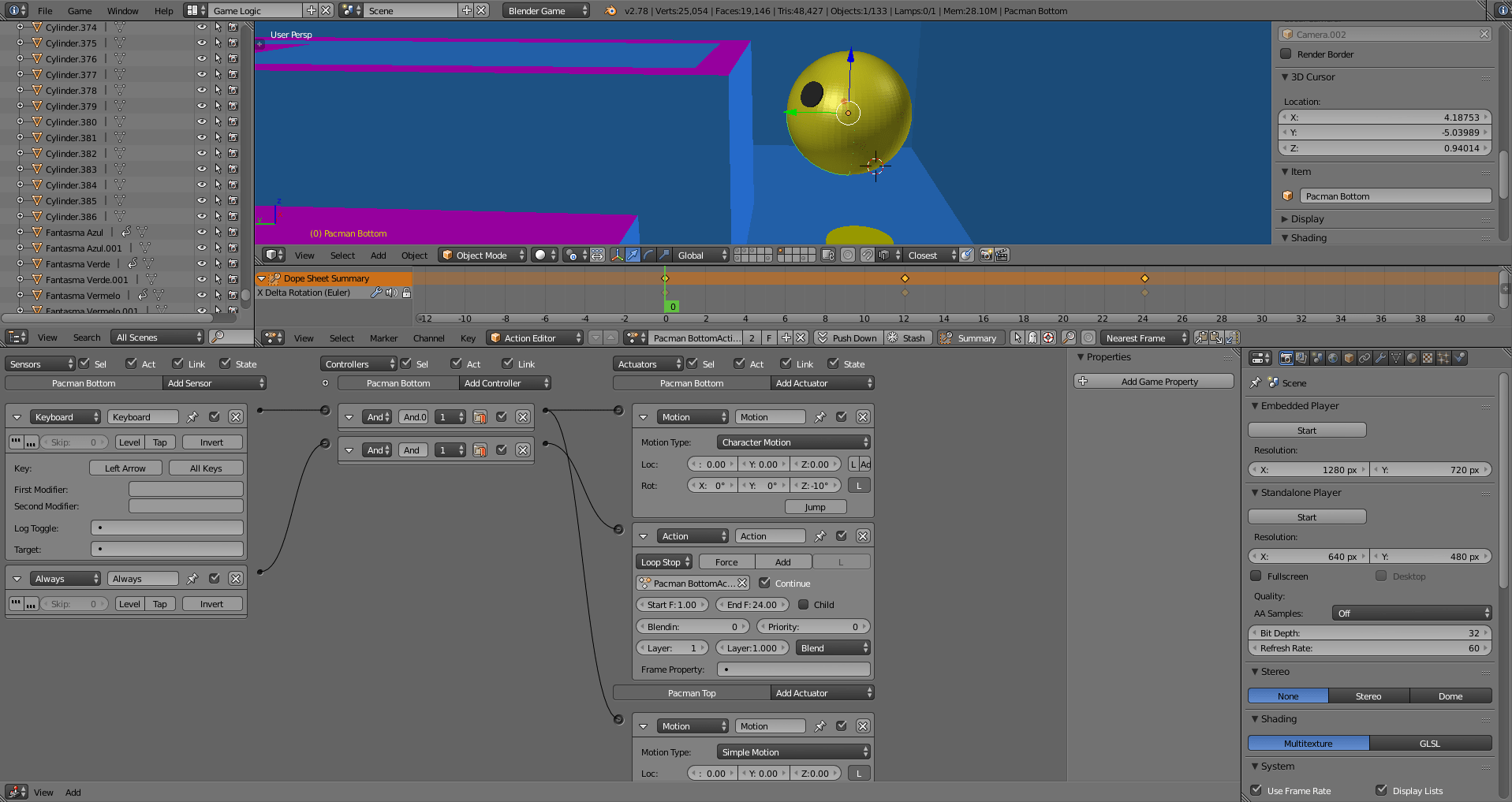Click the OpenGL render animation clapper icon
Screen dimensions: 1512x802
pos(1002,255)
